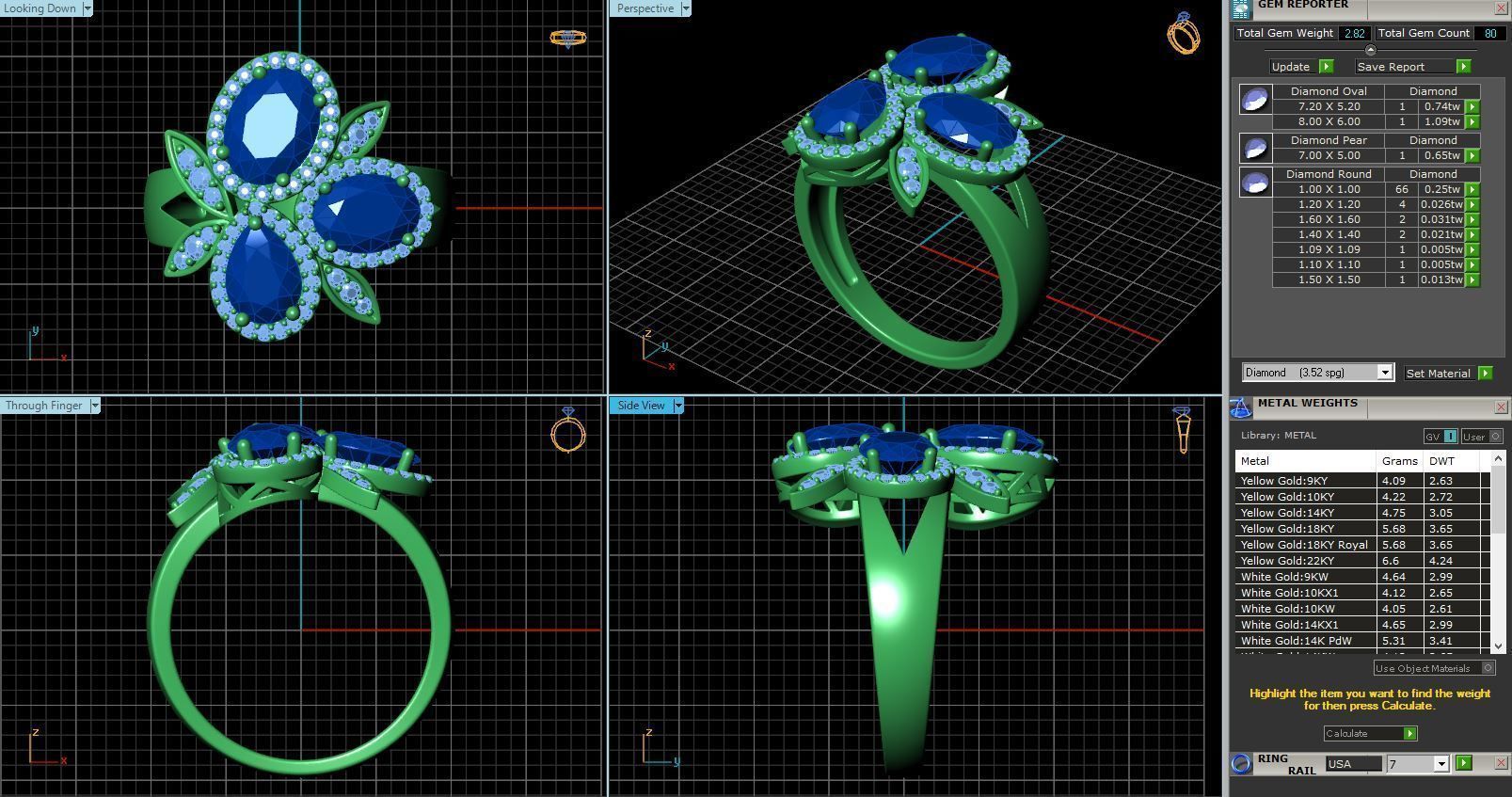The width and height of the screenshot is (1512, 797).
Task: Open the ring size 7 dropdown
Action: coord(1440,764)
